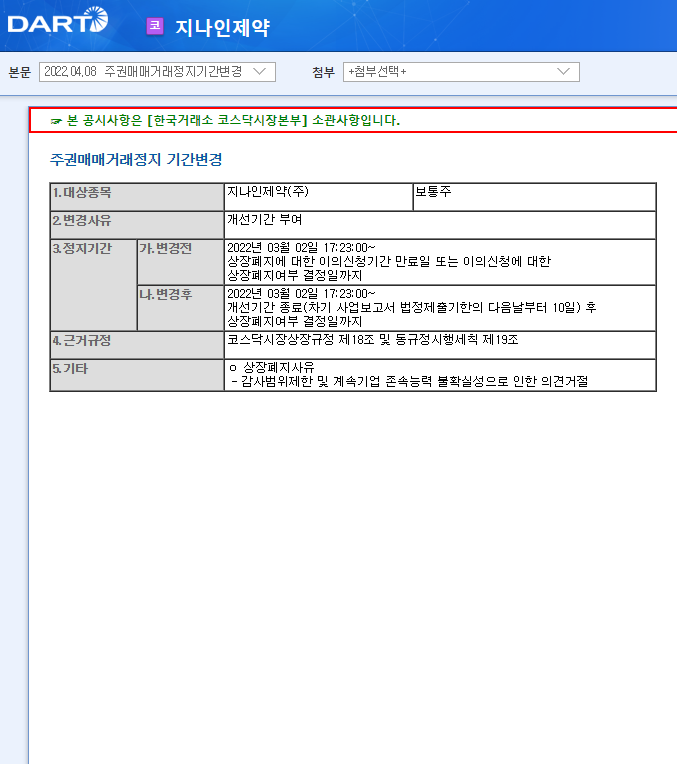Click the 개선기간 종료 line in 변경후

[x=412, y=307]
